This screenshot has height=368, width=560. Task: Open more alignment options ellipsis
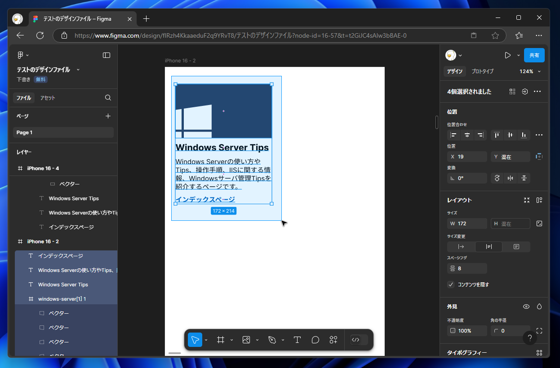(x=539, y=135)
